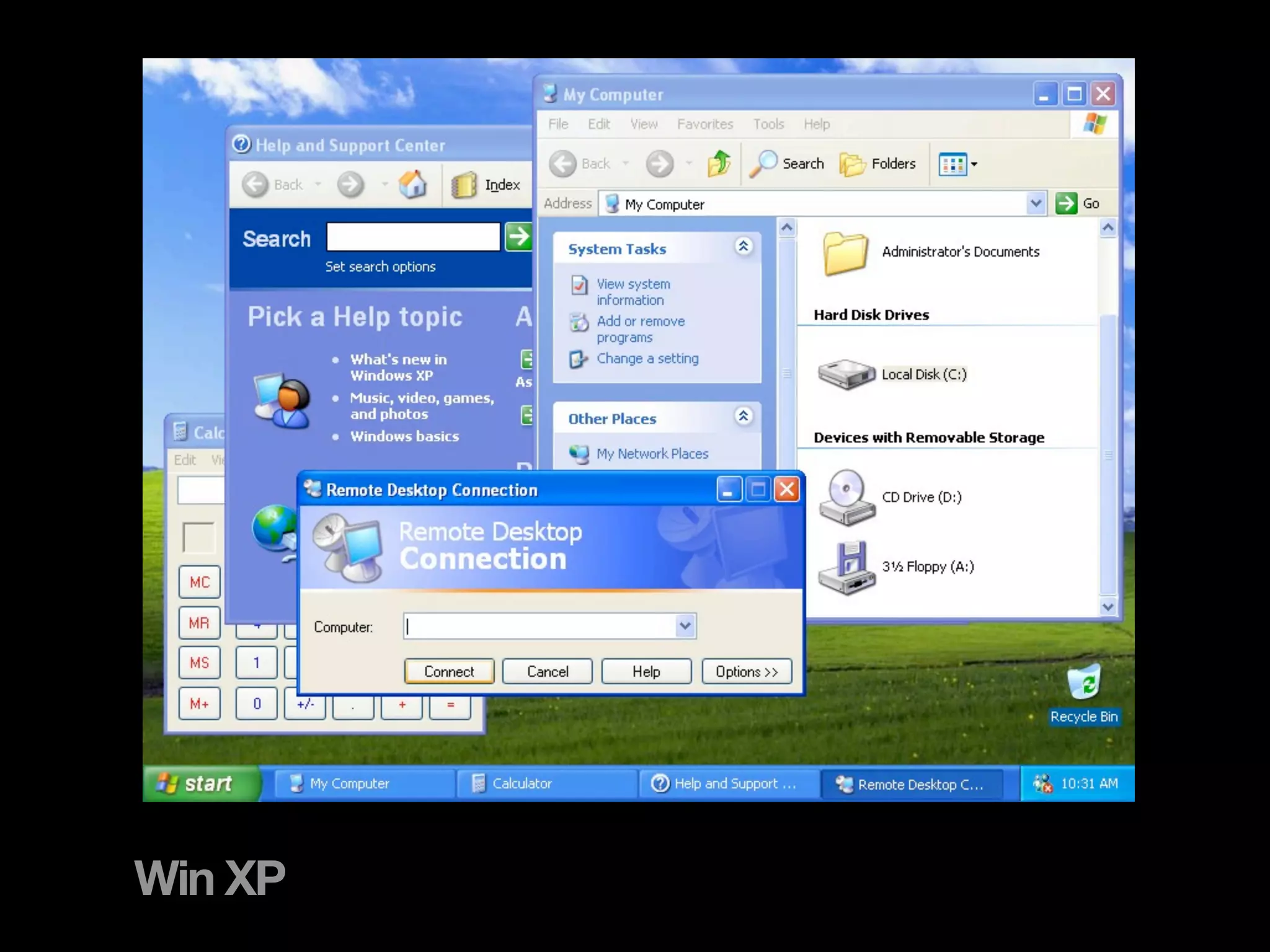Click the green search arrow in Help Center
This screenshot has height=952, width=1270.
point(518,237)
